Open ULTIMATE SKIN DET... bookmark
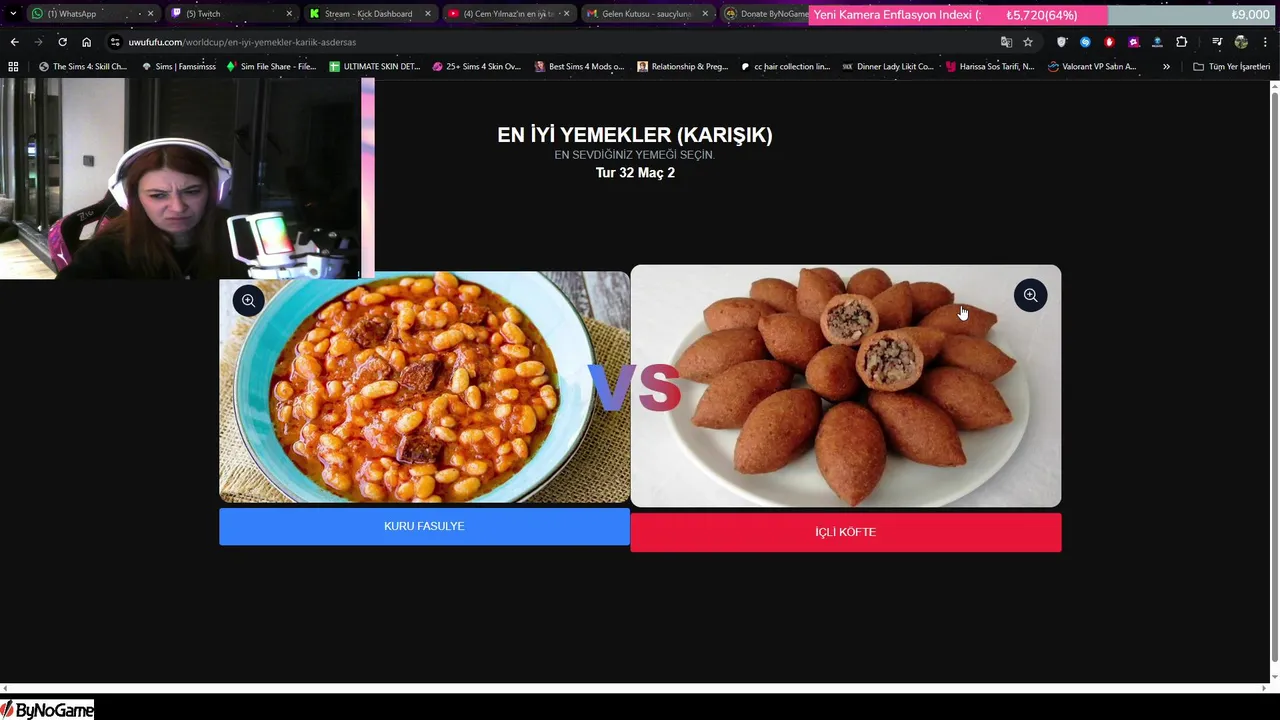1280x720 pixels. click(375, 67)
